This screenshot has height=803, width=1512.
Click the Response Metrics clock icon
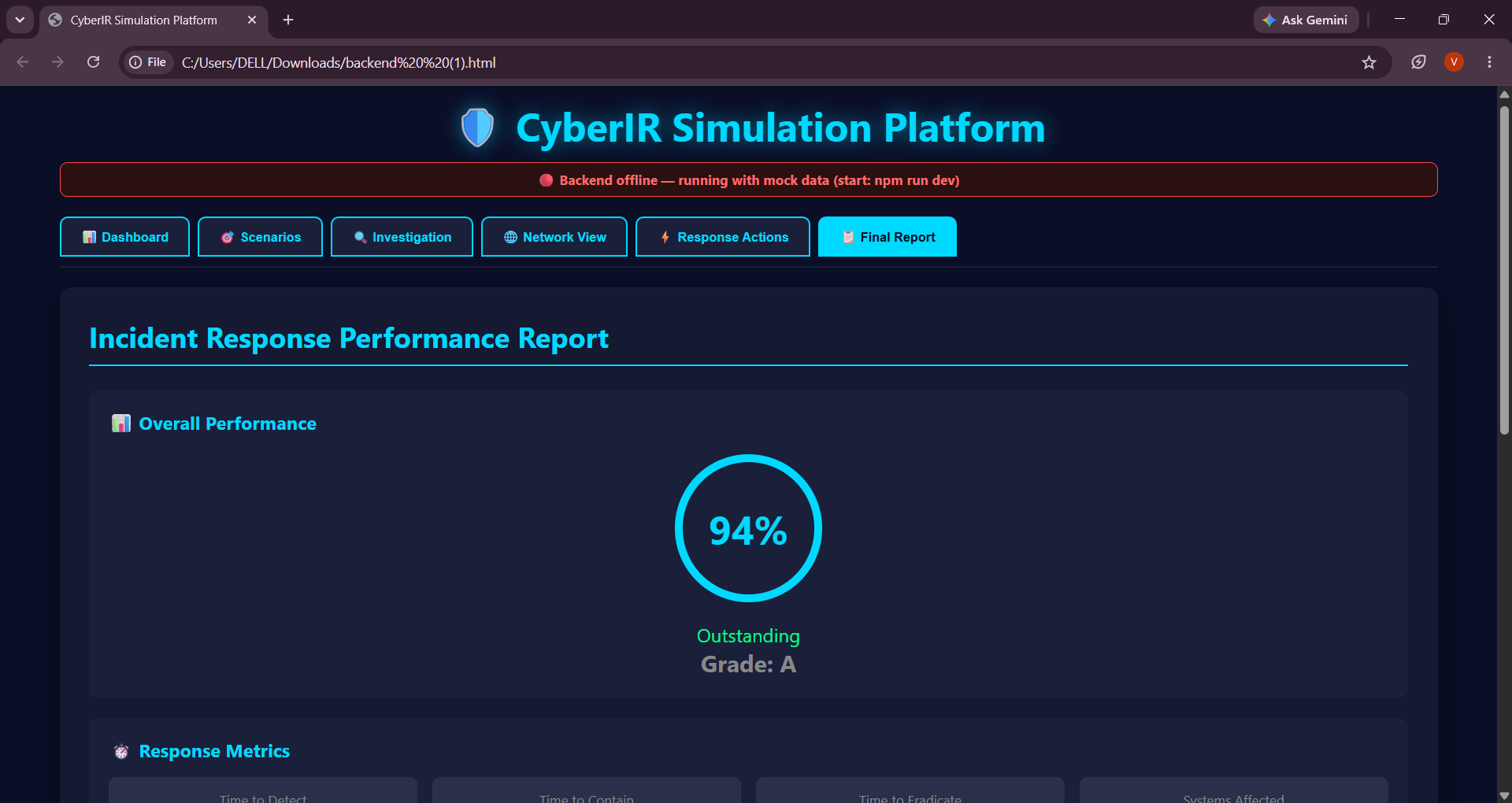(121, 751)
